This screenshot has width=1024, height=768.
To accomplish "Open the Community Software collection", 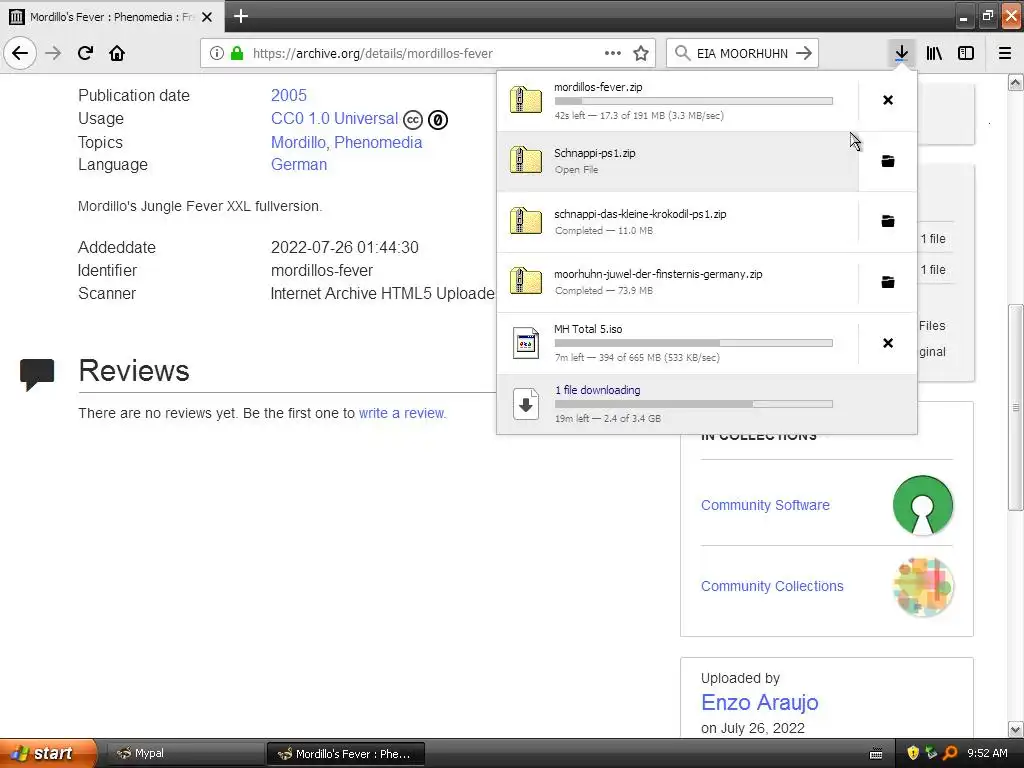I will pyautogui.click(x=765, y=505).
